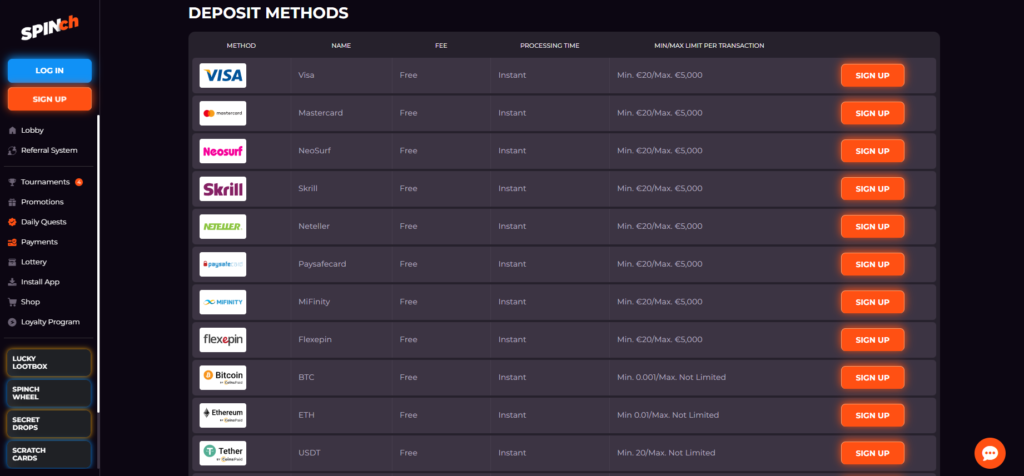Click SIGN UP in the Neteller row
Viewport: 1024px width, 476px height.
872,227
